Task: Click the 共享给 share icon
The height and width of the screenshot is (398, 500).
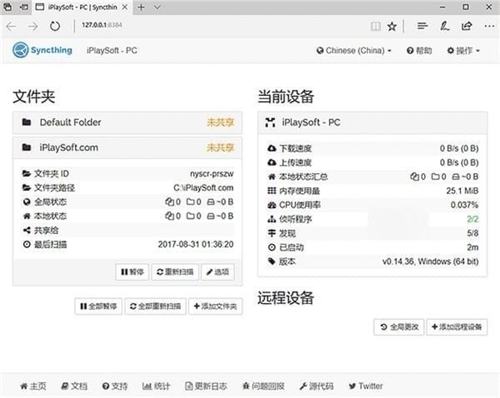Action: [x=27, y=230]
